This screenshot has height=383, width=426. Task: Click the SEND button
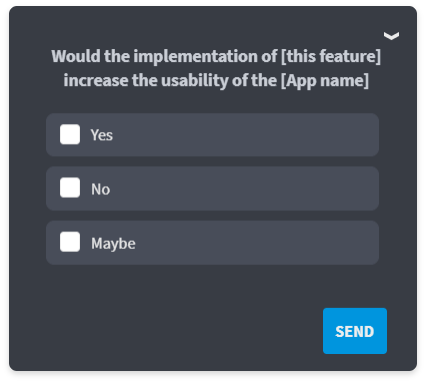click(x=355, y=331)
